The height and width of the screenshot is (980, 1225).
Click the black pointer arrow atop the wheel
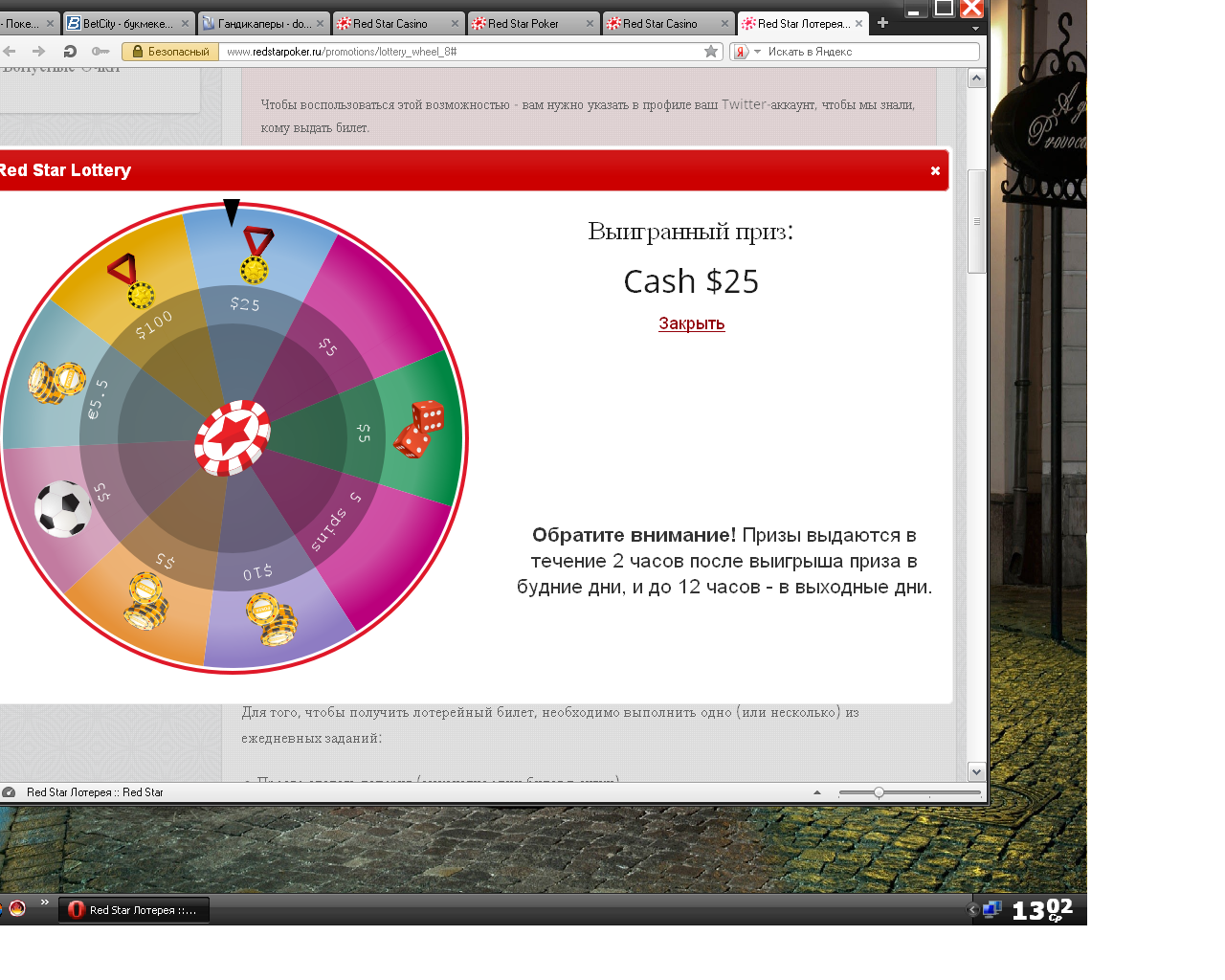[x=232, y=212]
